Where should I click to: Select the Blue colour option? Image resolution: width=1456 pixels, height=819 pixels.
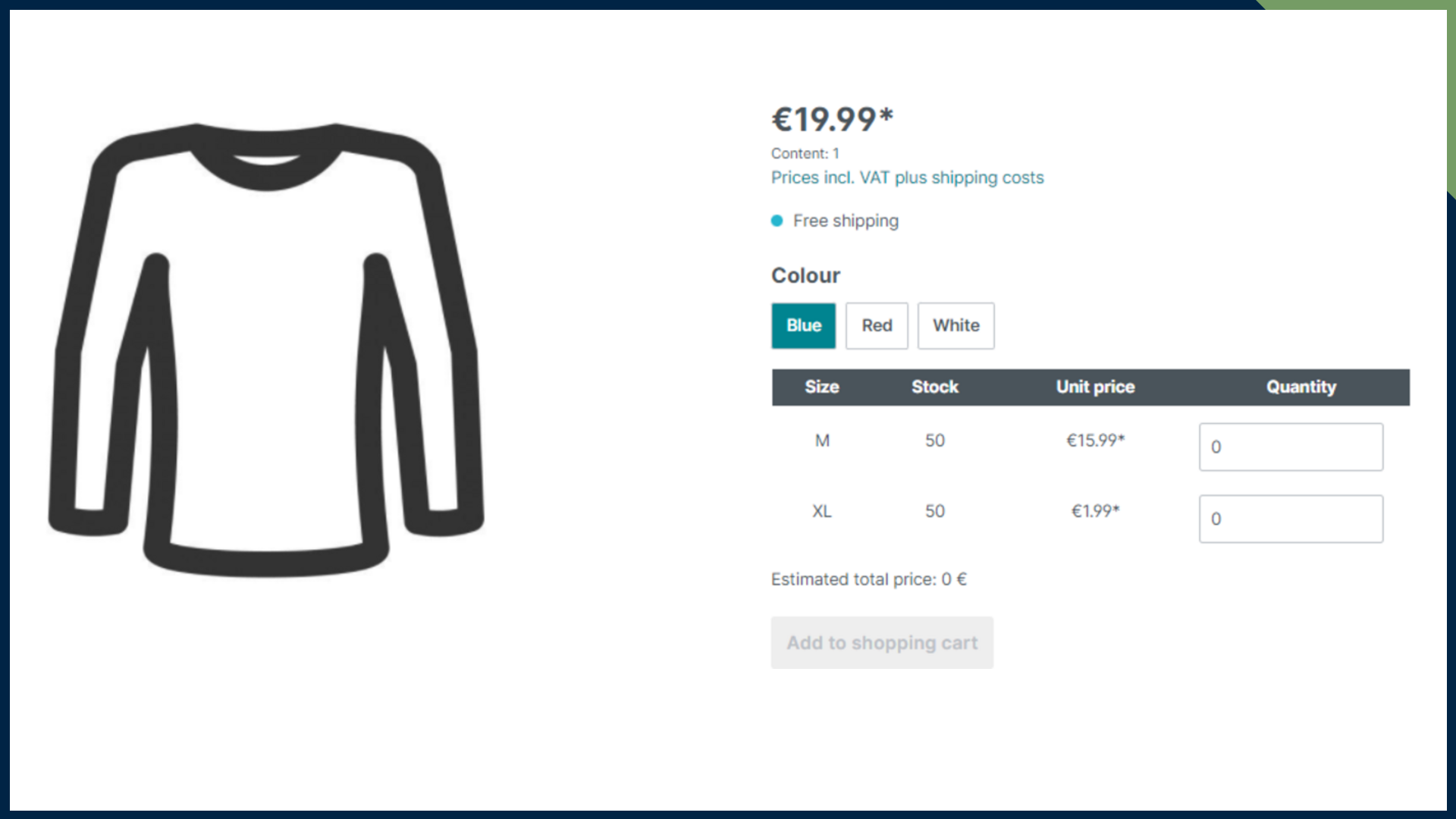tap(803, 325)
